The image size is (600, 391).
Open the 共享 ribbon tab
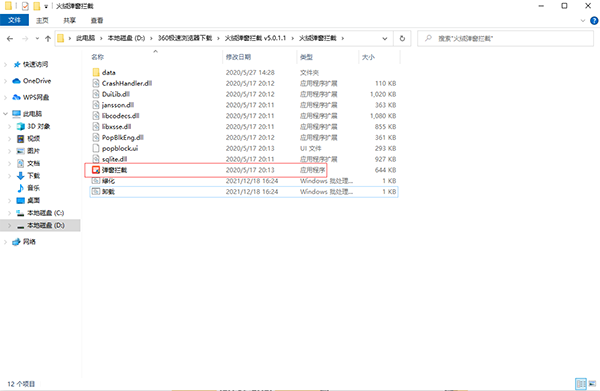click(x=70, y=20)
